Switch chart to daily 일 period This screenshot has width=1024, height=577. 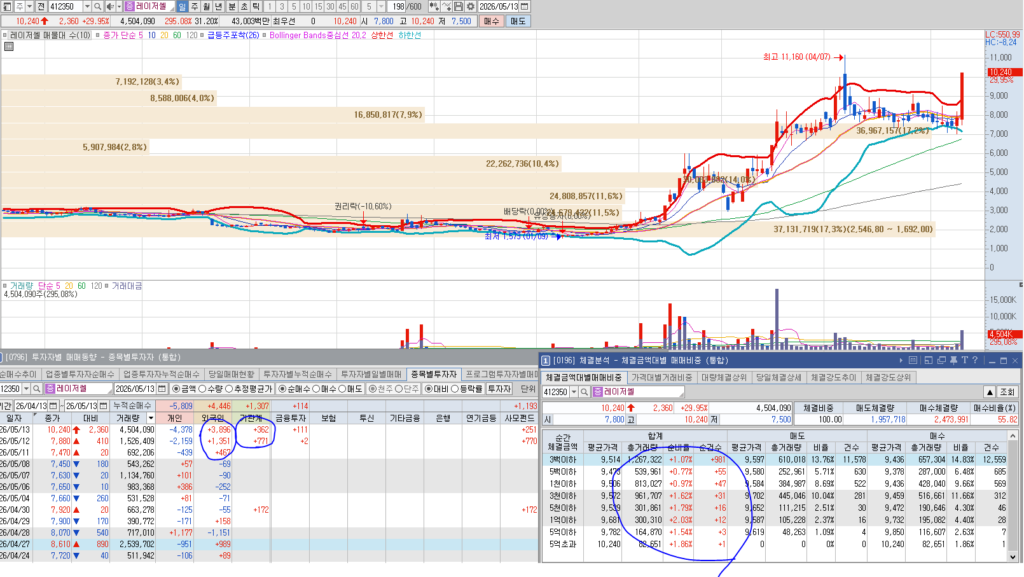[182, 7]
